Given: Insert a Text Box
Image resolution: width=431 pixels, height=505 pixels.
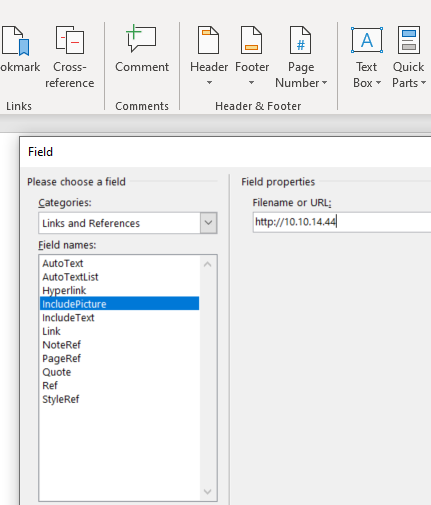Looking at the screenshot, I should point(367,57).
